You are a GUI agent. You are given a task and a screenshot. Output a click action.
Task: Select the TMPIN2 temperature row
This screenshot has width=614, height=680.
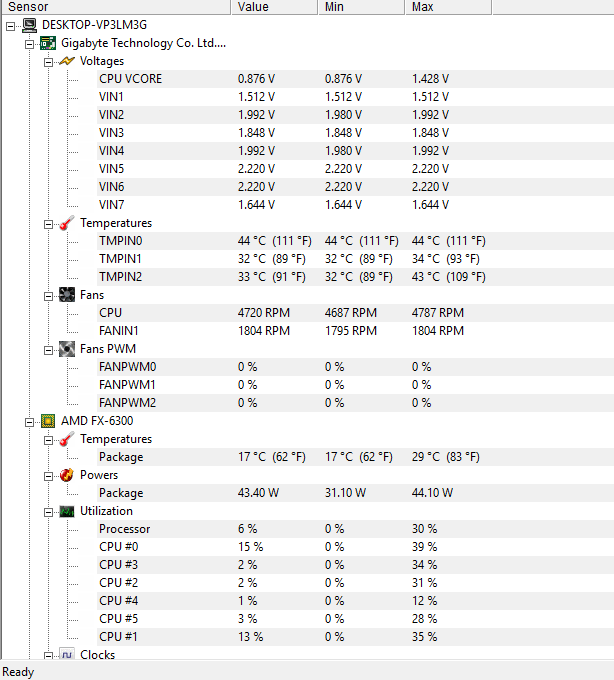(x=355, y=277)
